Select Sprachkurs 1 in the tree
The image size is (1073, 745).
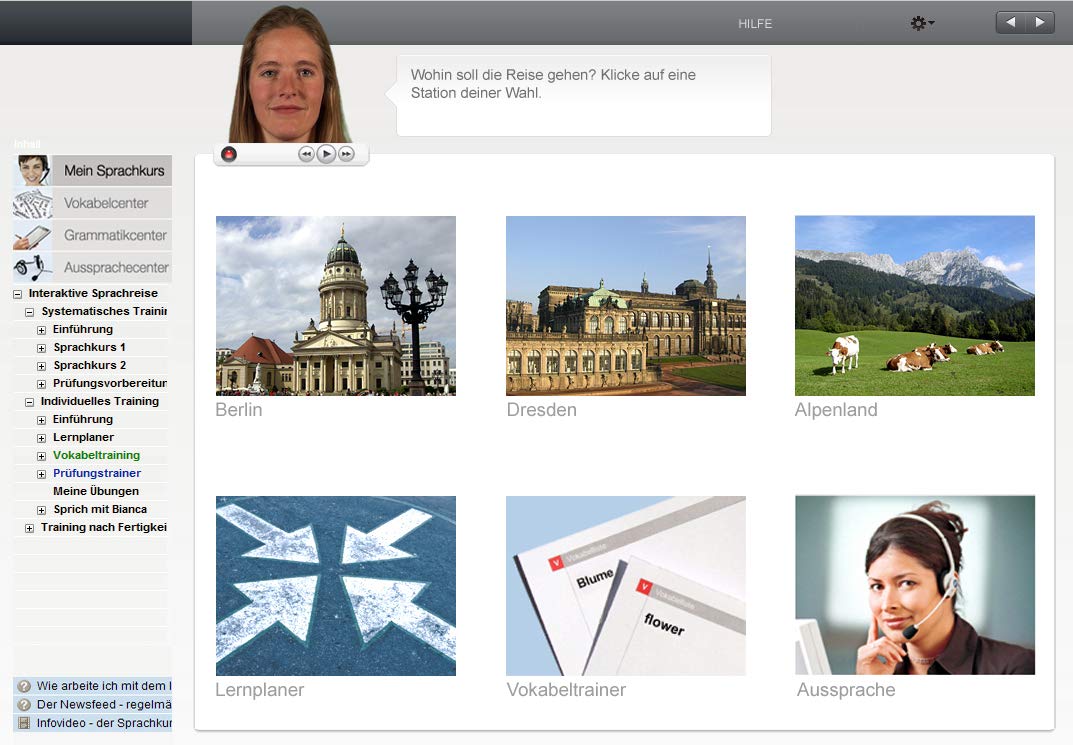tap(89, 347)
